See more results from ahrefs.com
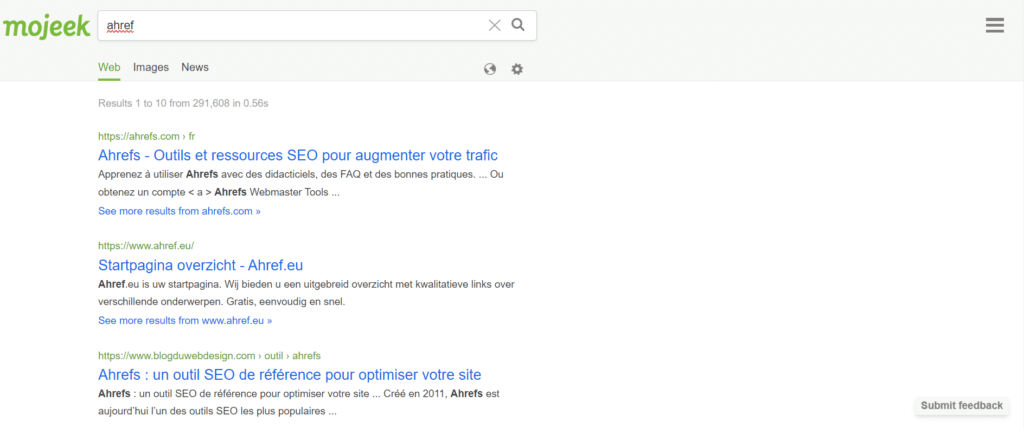 [180, 212]
